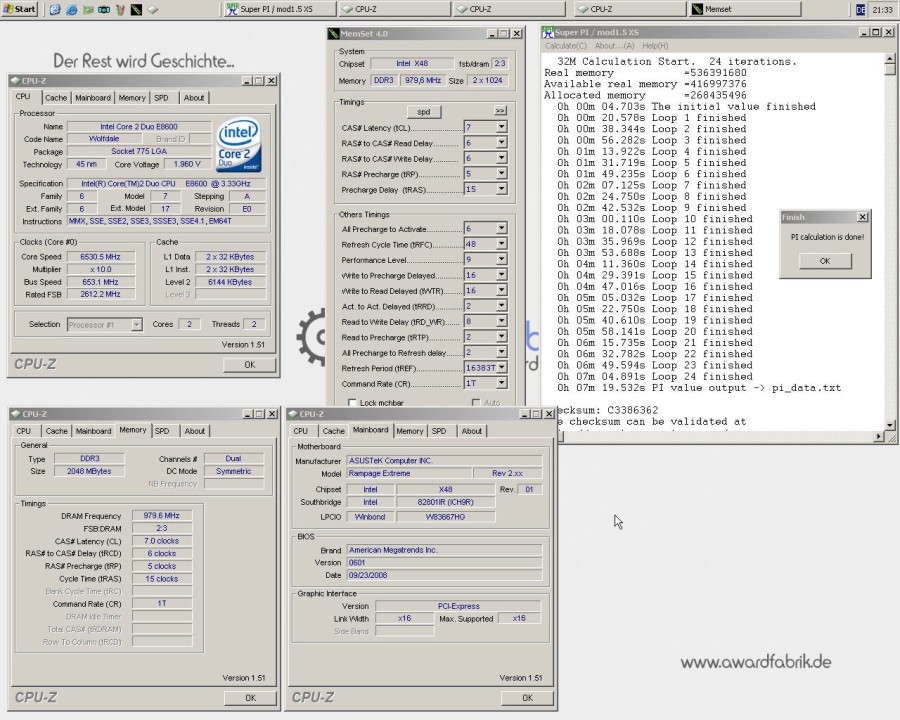This screenshot has width=900, height=720.
Task: Launch the camera screenshot tool icon
Action: click(104, 10)
